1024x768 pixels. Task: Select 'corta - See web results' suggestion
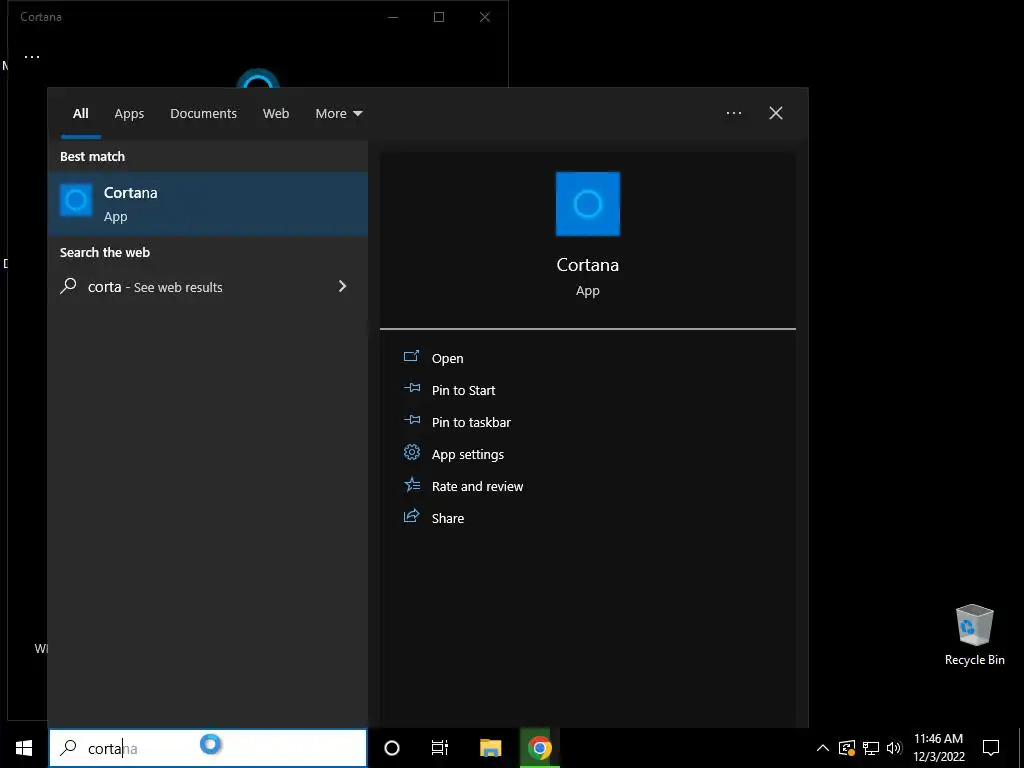[208, 287]
